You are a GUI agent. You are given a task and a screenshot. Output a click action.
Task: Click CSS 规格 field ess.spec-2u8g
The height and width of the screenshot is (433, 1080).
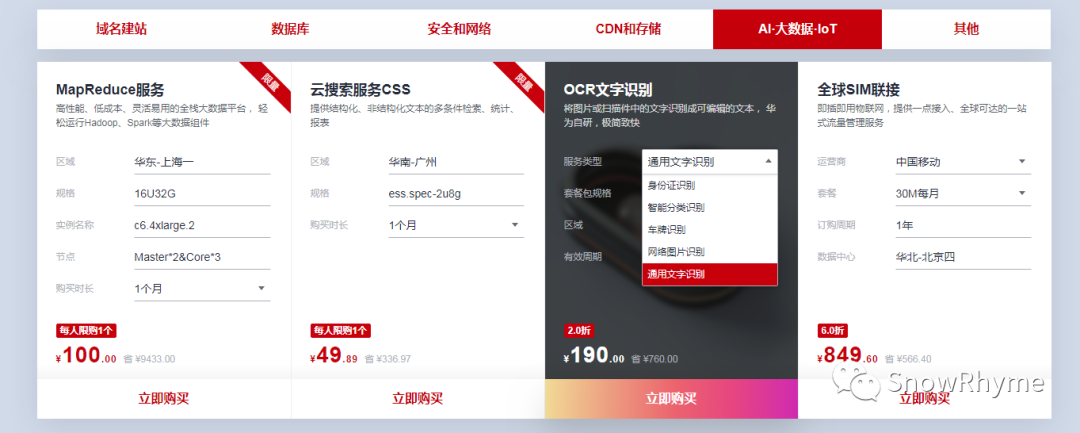click(x=455, y=194)
